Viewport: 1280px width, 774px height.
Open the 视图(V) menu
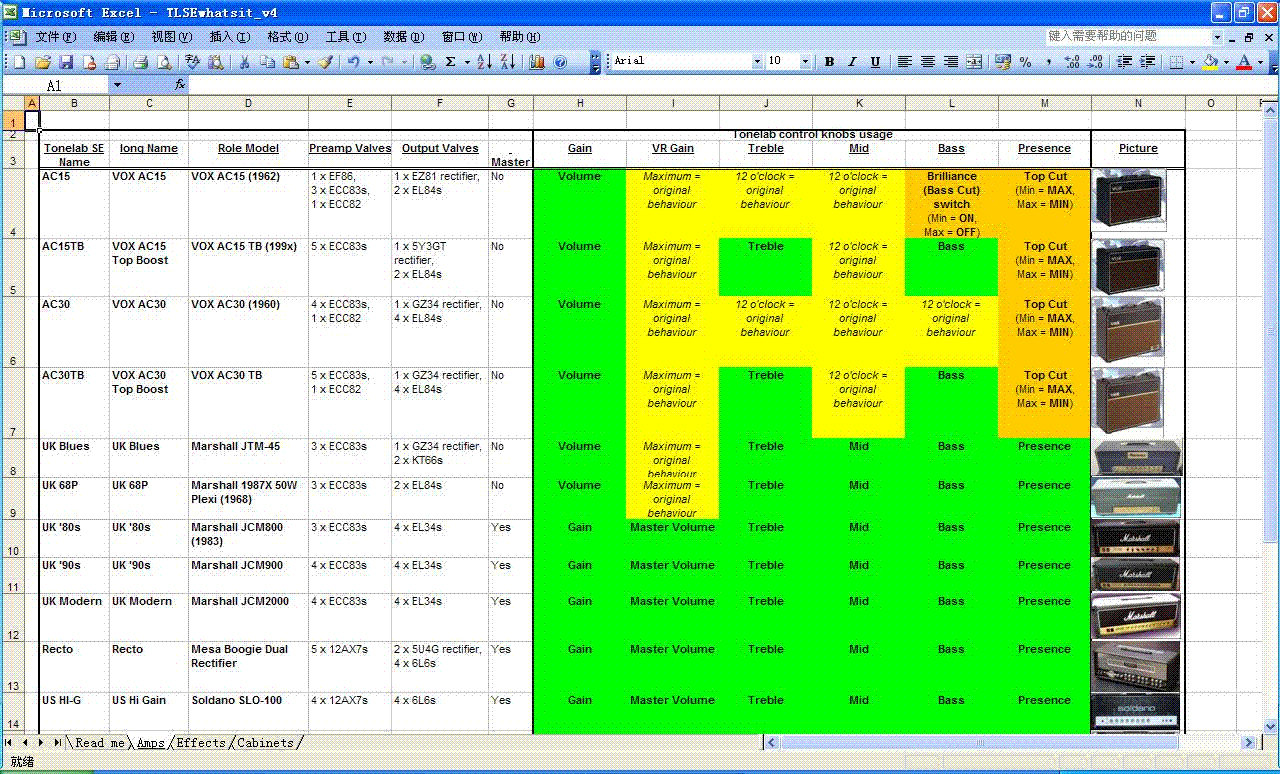tap(171, 37)
